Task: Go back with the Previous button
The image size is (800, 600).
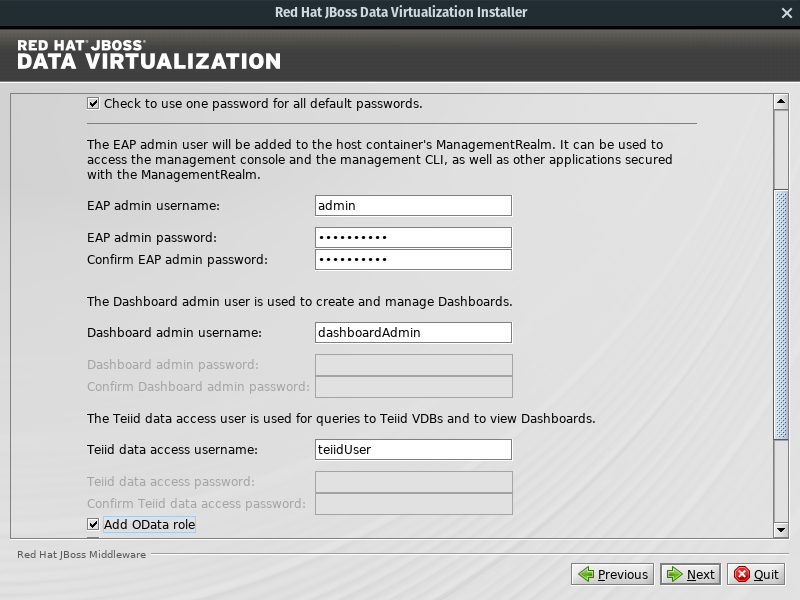Action: coord(613,574)
